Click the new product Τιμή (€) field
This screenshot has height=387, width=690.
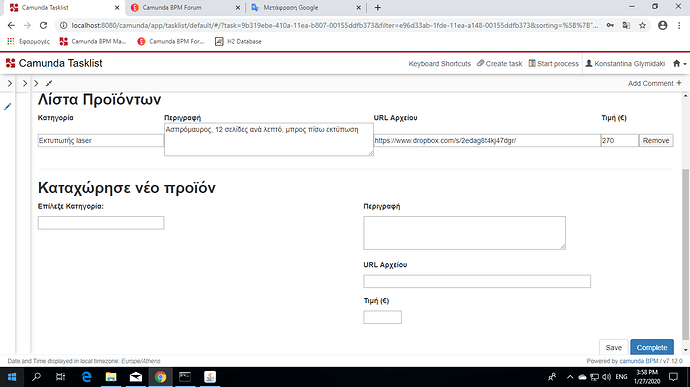pos(382,317)
